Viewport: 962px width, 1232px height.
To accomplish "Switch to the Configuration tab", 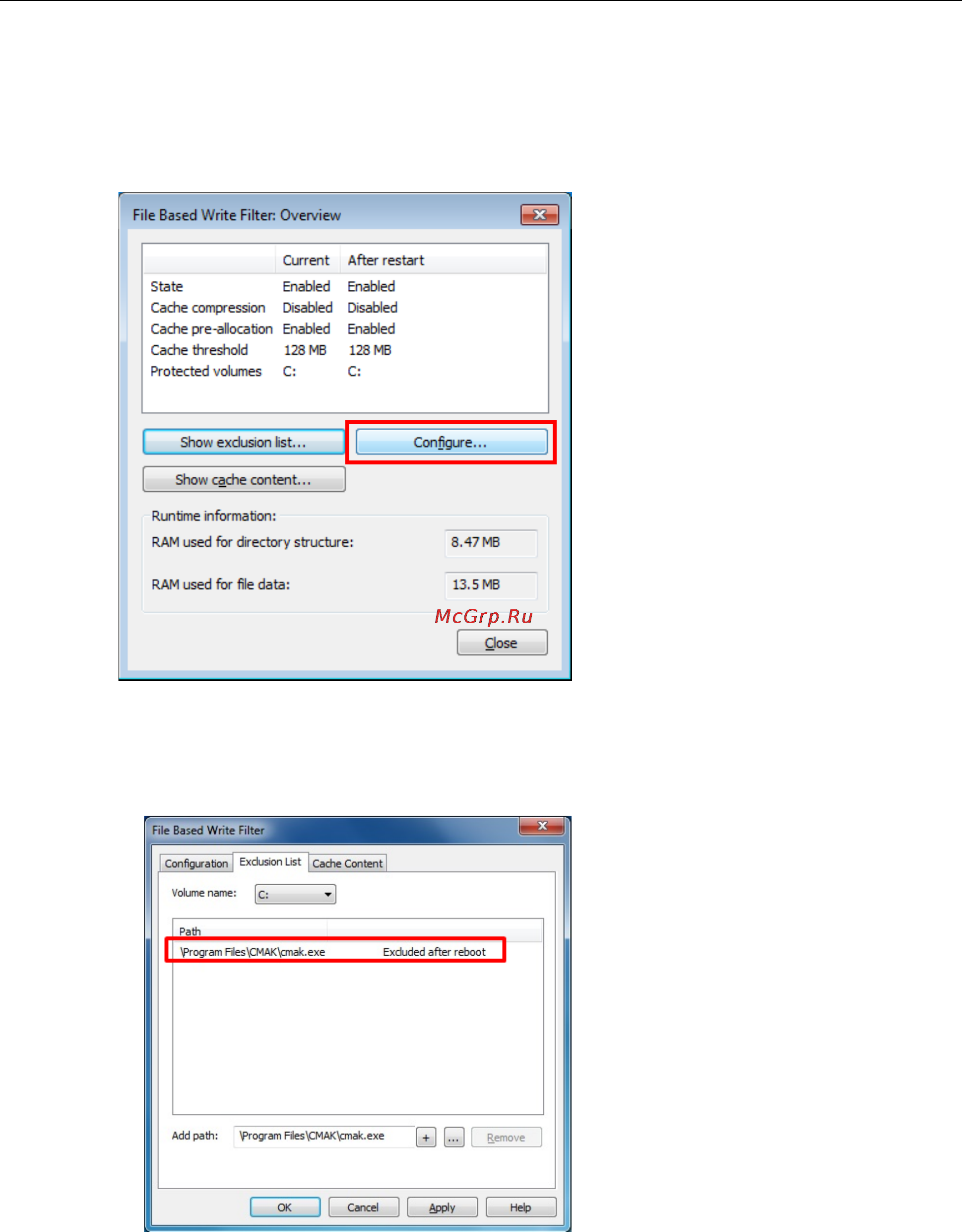I will [195, 863].
